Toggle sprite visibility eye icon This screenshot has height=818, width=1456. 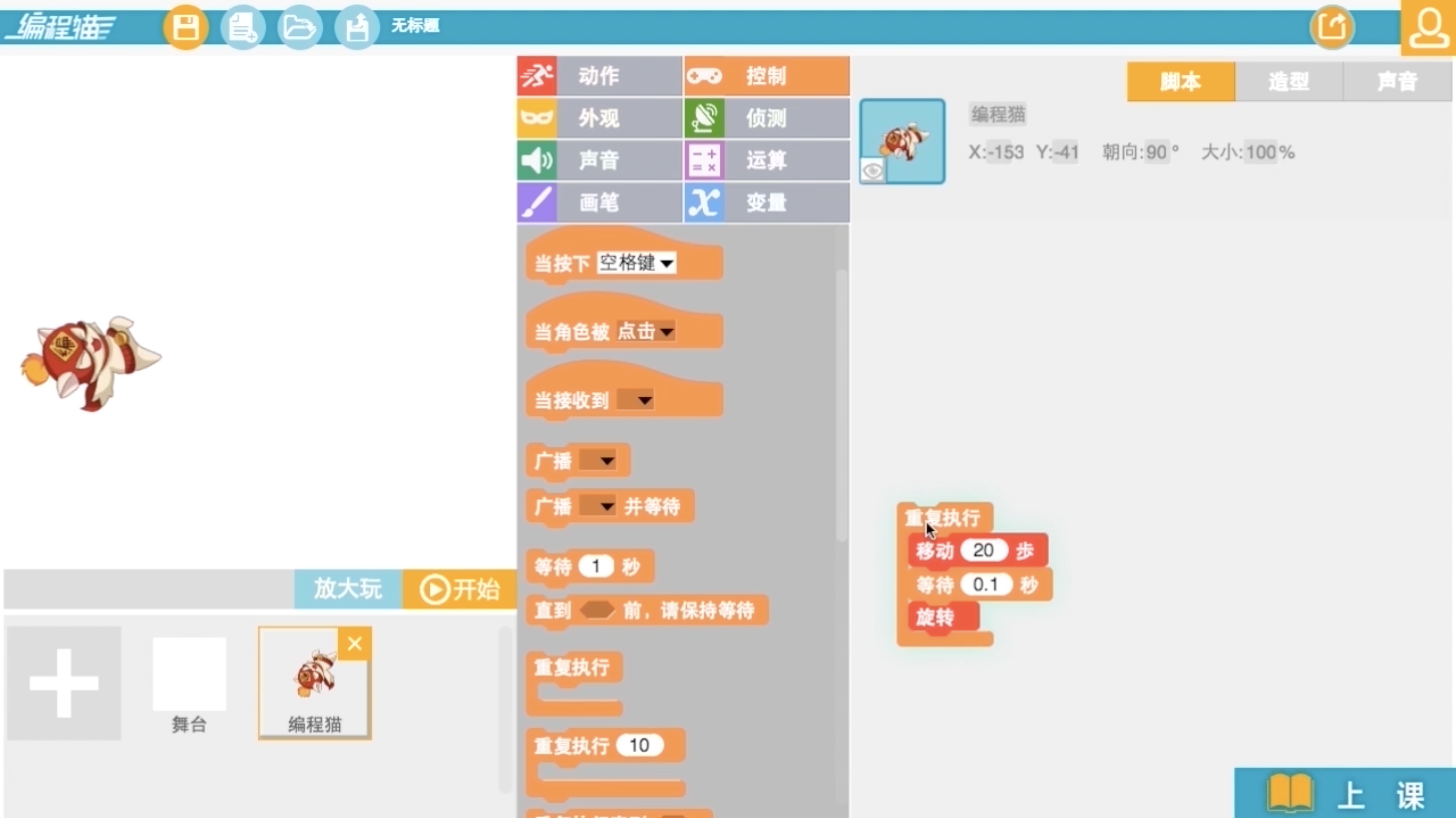point(873,170)
